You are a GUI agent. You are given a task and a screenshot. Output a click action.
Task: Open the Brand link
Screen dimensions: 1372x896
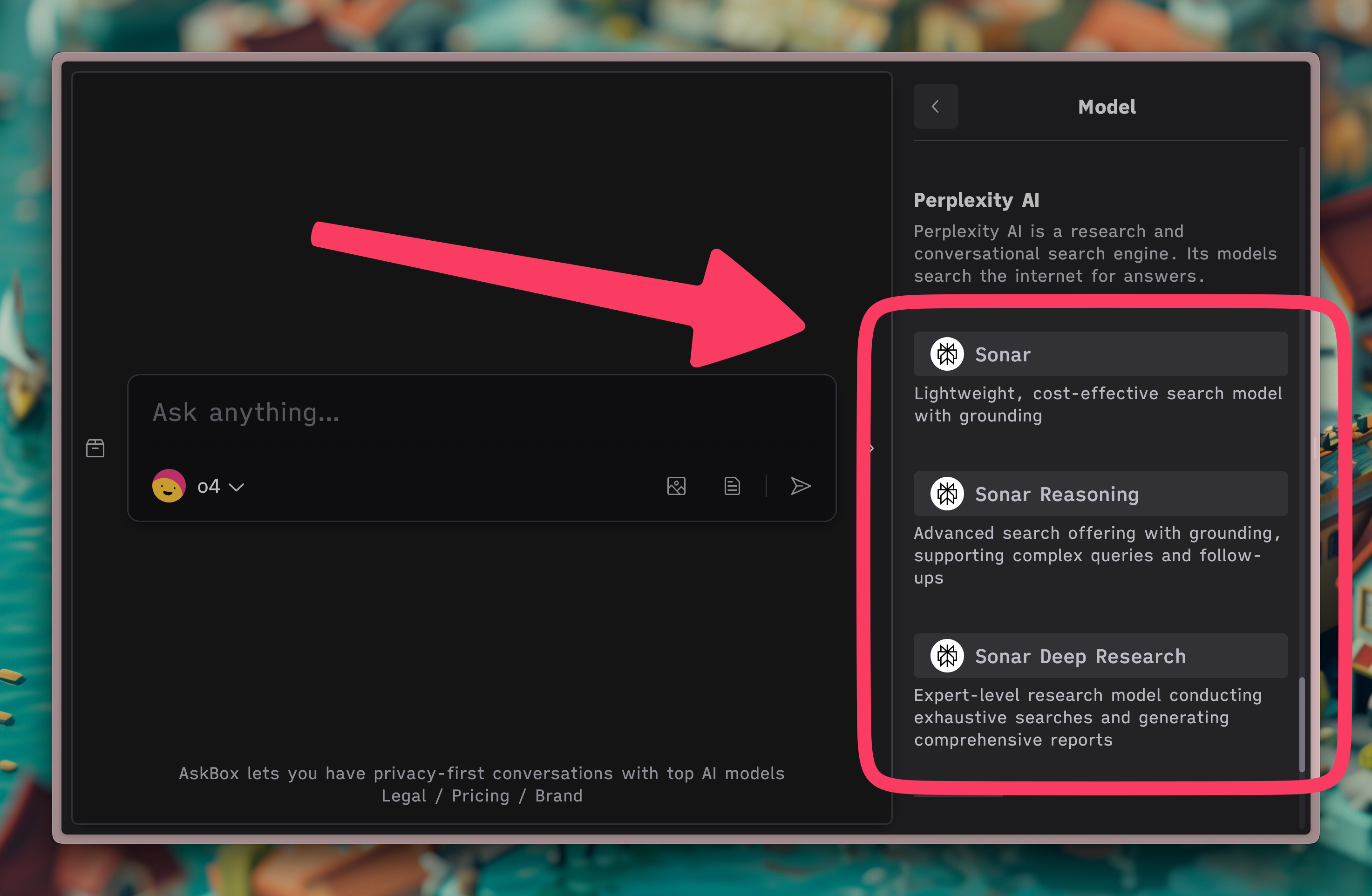(x=558, y=796)
